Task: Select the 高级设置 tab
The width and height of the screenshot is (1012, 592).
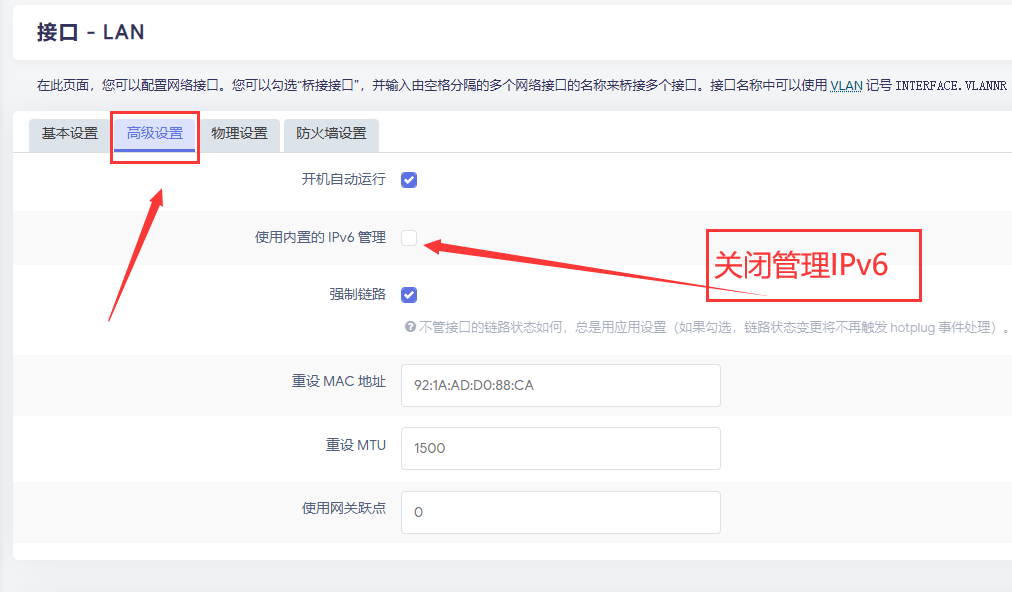Action: click(155, 133)
